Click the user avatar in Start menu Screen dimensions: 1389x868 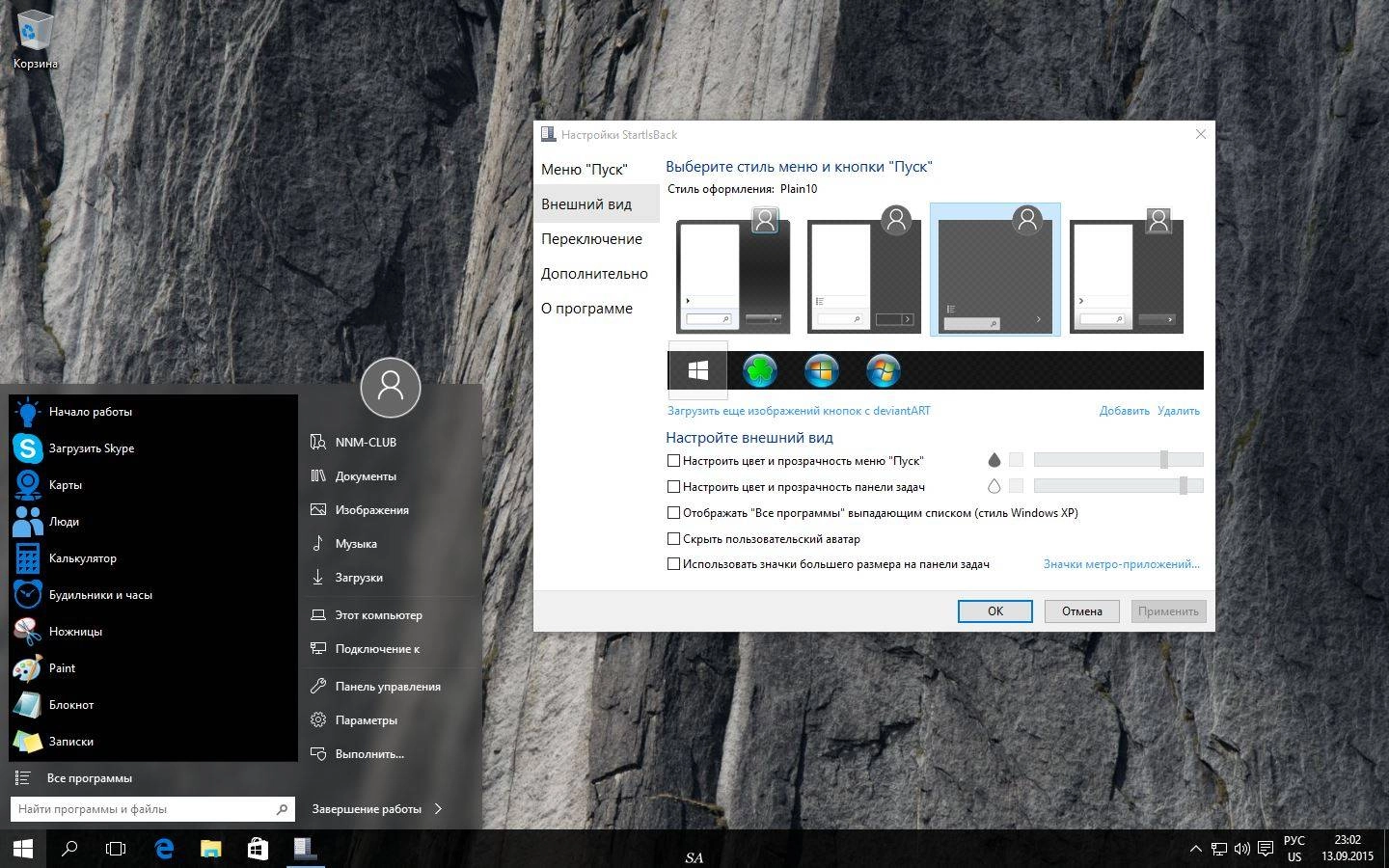(391, 388)
